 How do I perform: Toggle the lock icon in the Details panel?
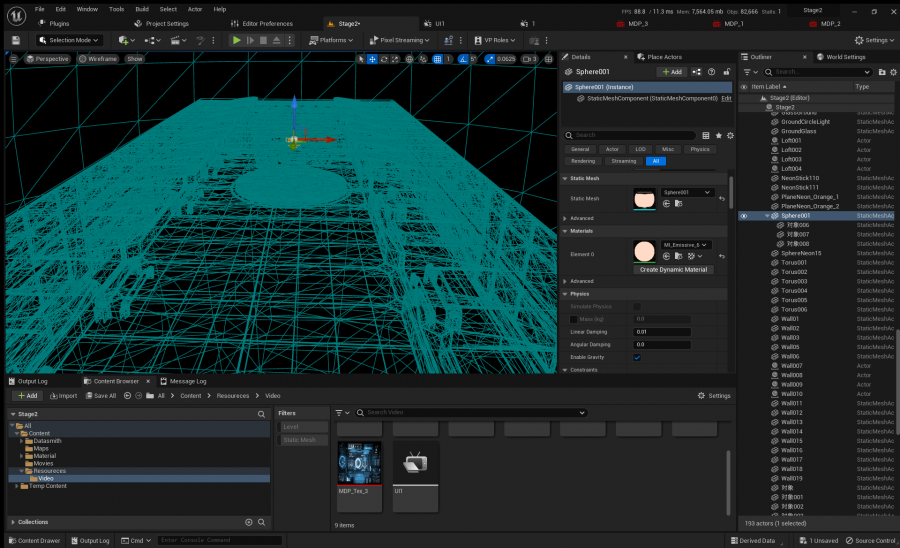click(727, 72)
